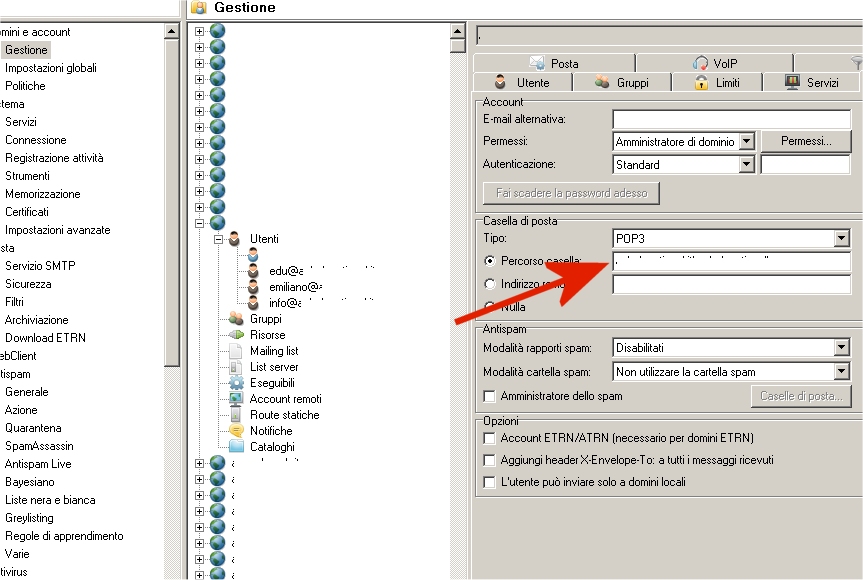This screenshot has height=580, width=863.
Task: Collapse the Utenti tree node
Action: (x=218, y=240)
